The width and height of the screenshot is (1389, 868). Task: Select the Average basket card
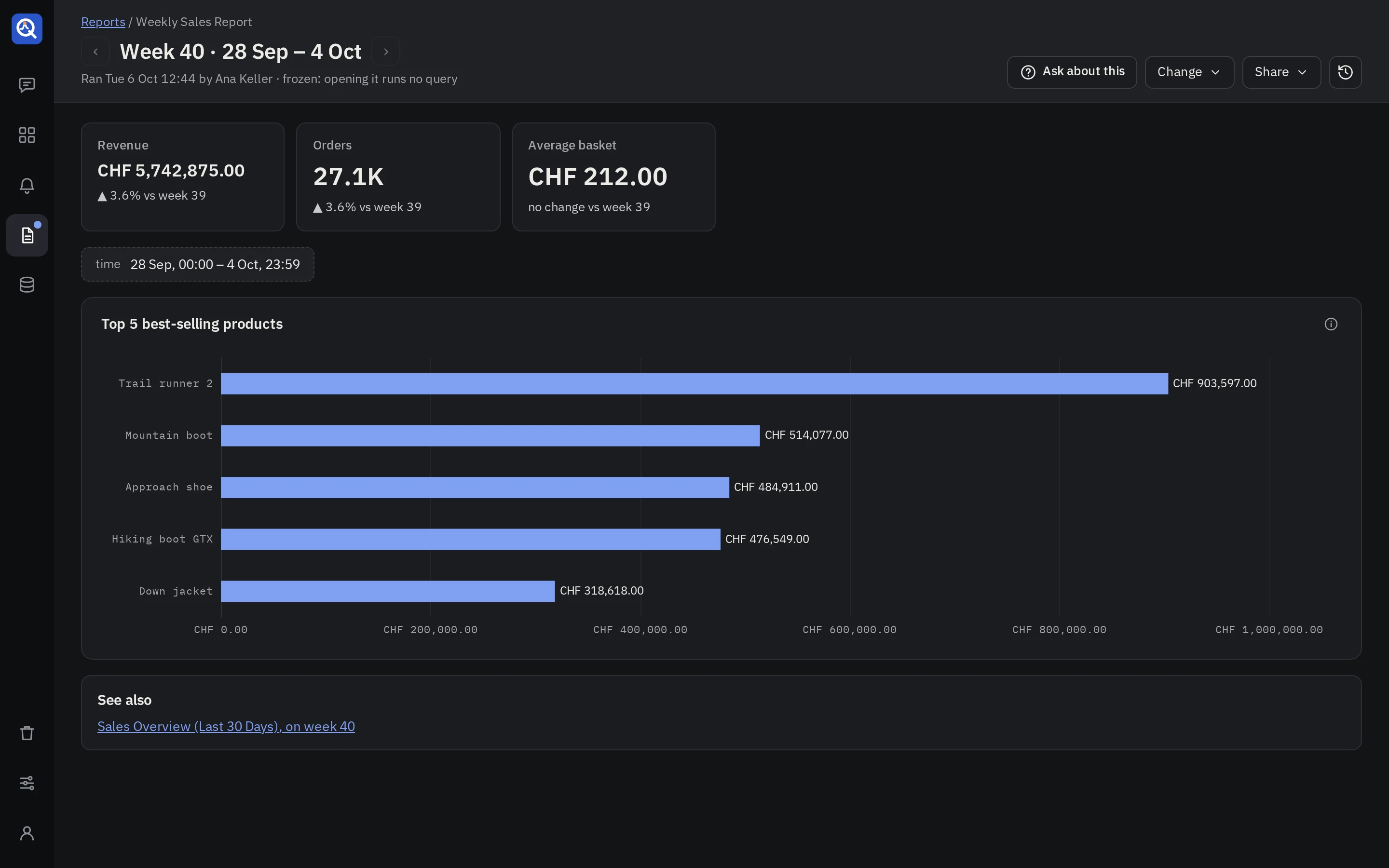(x=613, y=177)
